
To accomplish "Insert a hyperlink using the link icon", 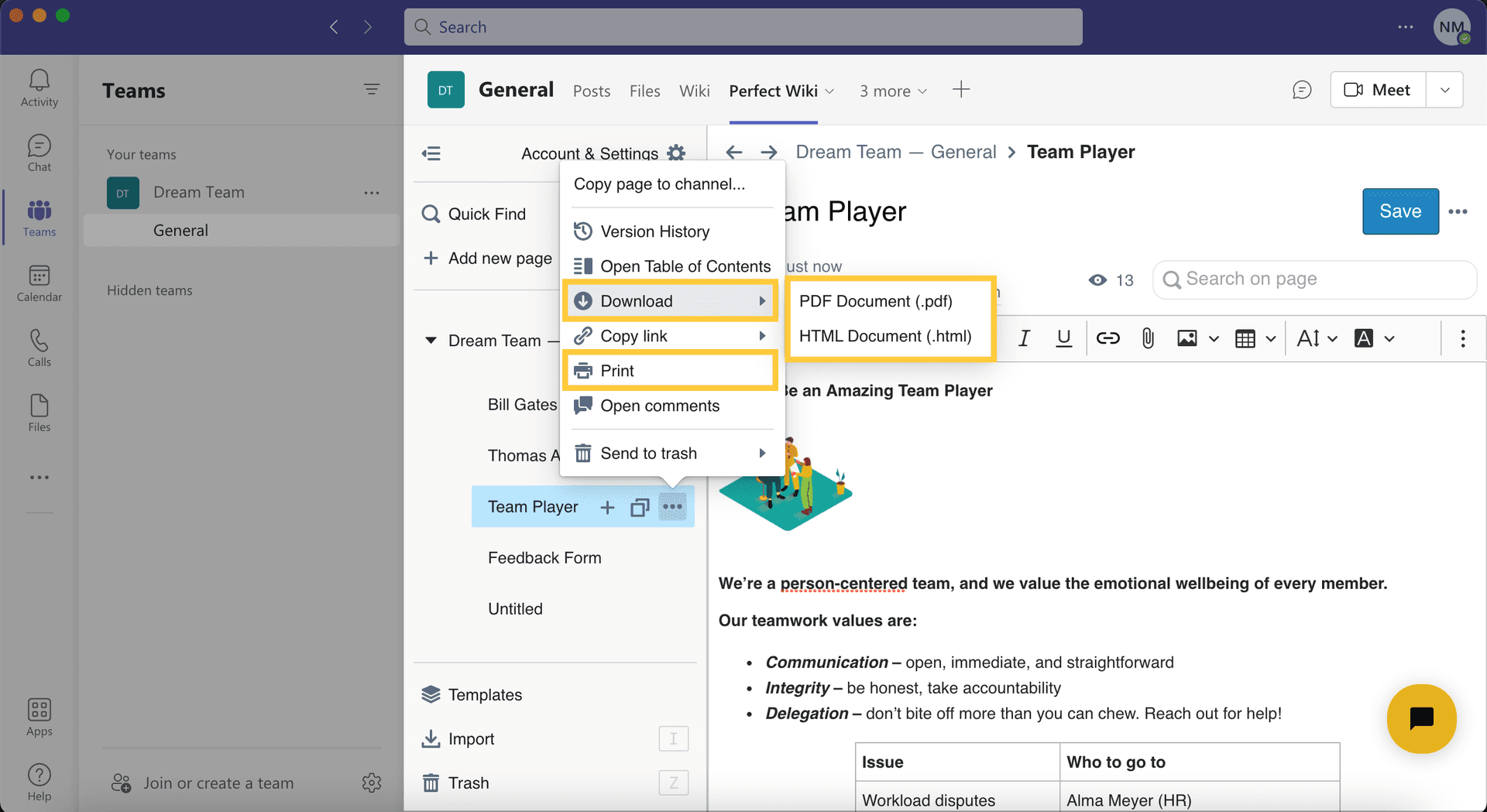I will pyautogui.click(x=1108, y=338).
